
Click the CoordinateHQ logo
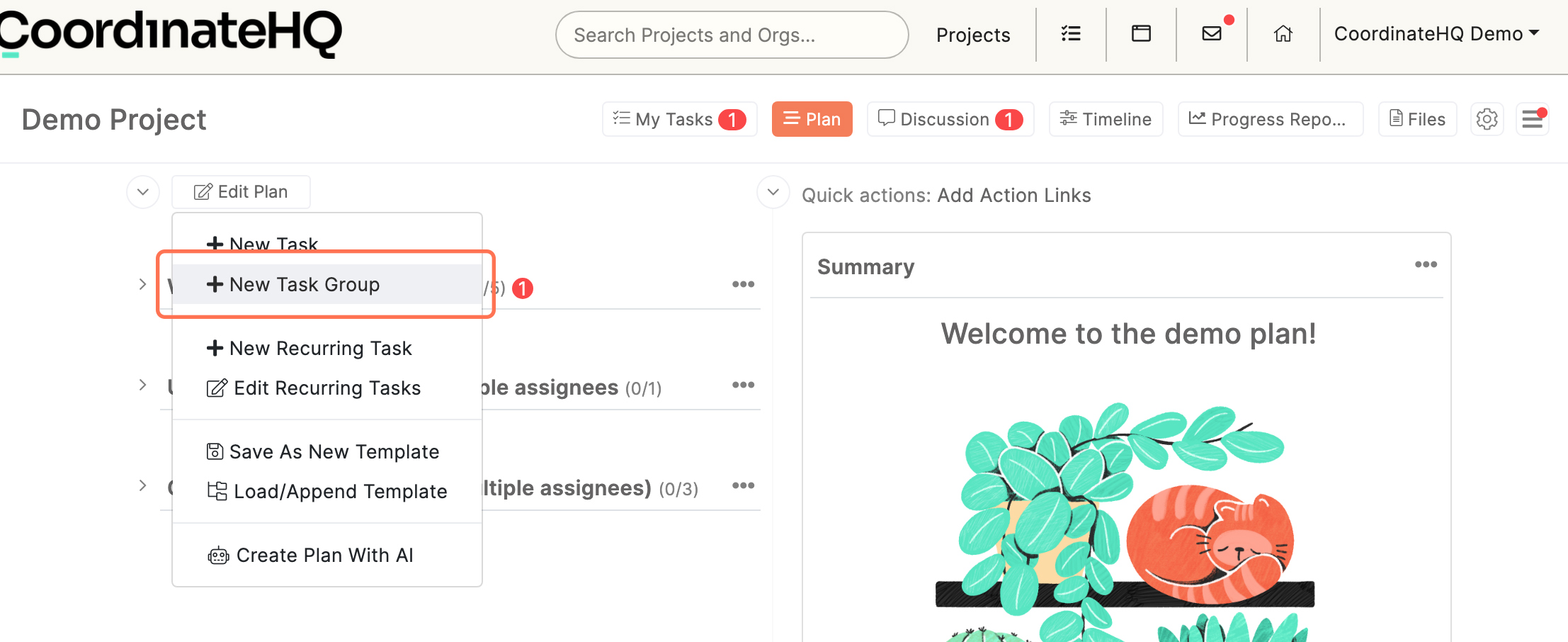[171, 33]
